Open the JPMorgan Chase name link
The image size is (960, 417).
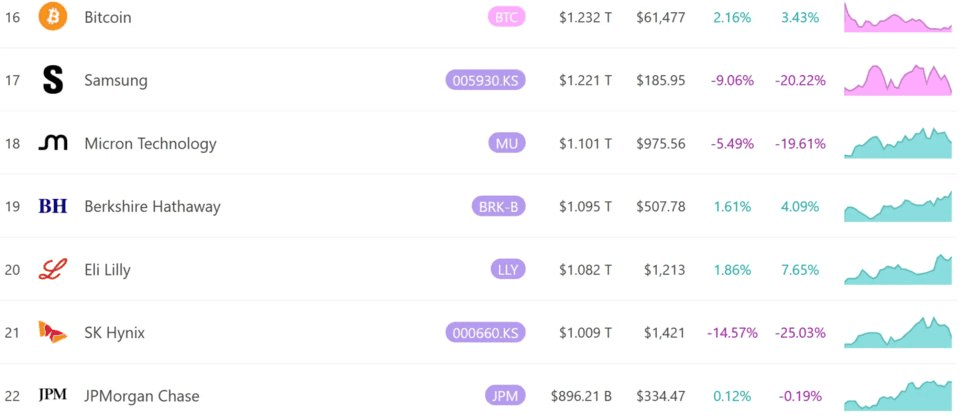142,396
